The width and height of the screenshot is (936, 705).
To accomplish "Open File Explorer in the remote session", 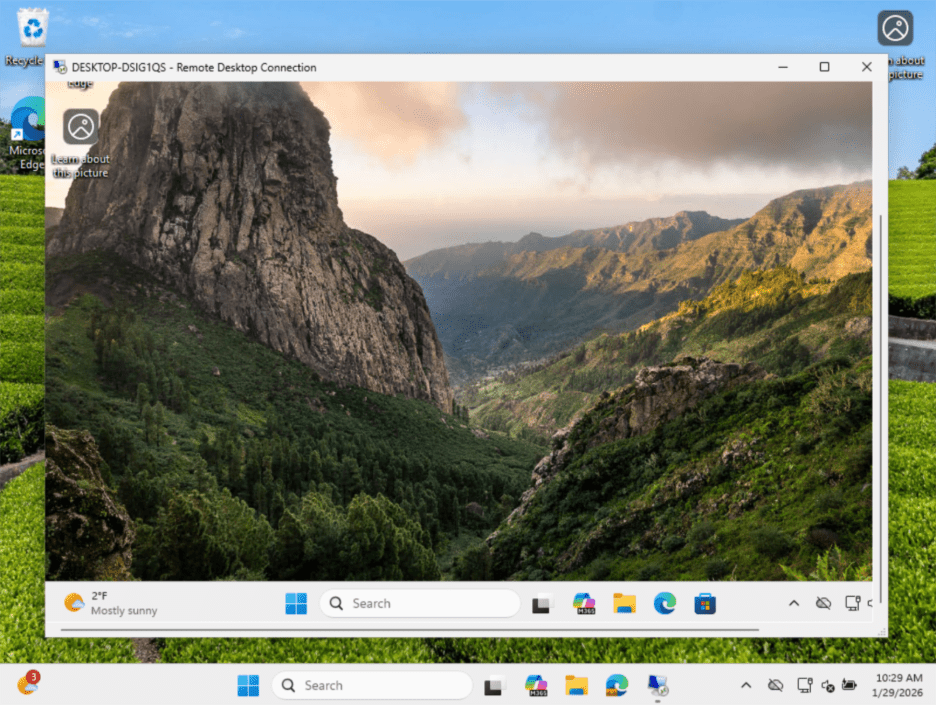I will pyautogui.click(x=624, y=603).
